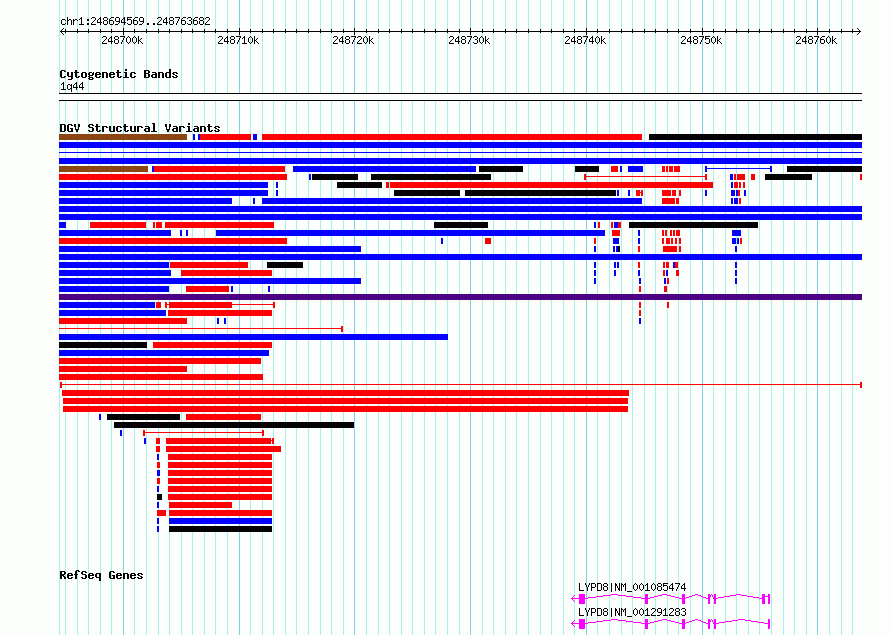Select the 1q44 band label
The width and height of the screenshot is (890, 635).
72,86
